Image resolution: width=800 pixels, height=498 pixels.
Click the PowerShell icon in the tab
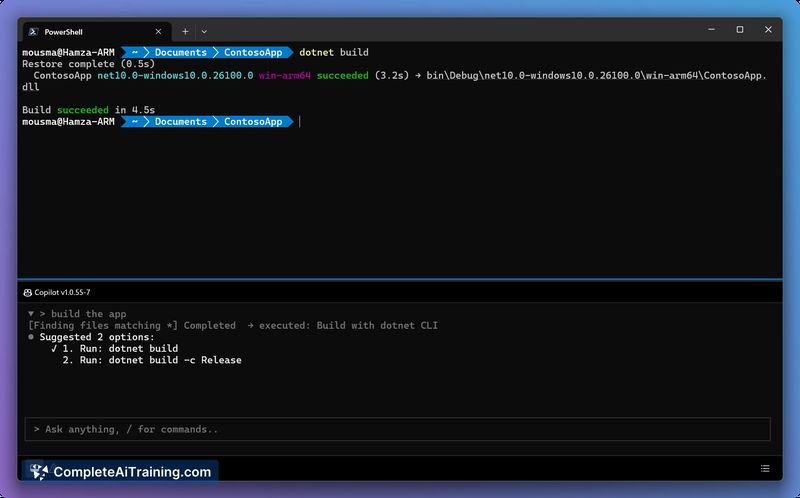click(x=34, y=32)
